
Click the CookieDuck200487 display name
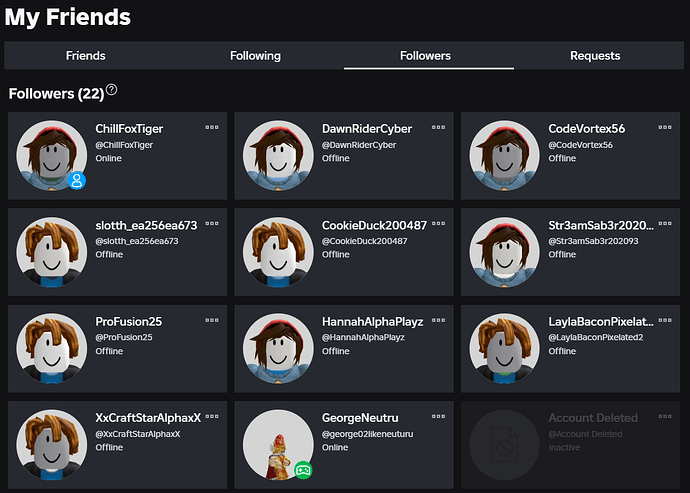tap(374, 225)
